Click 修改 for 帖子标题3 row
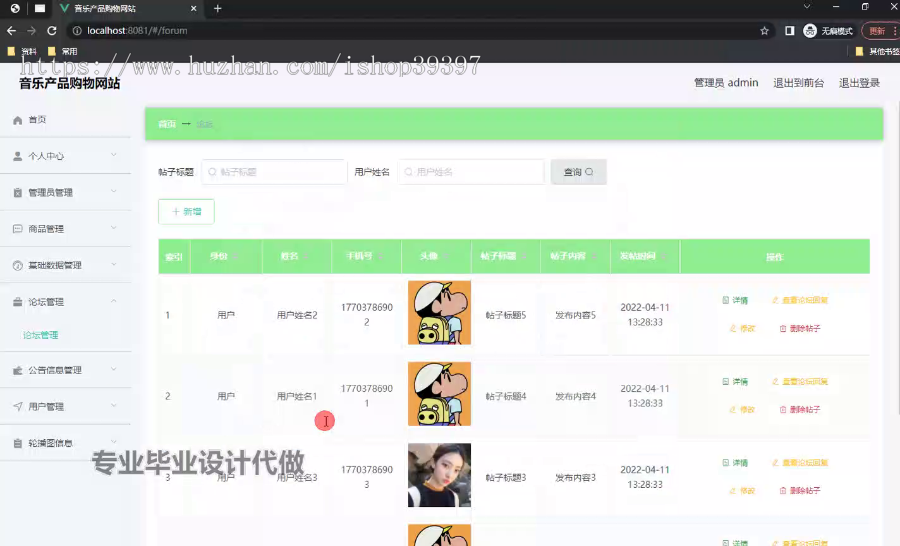 pyautogui.click(x=742, y=491)
